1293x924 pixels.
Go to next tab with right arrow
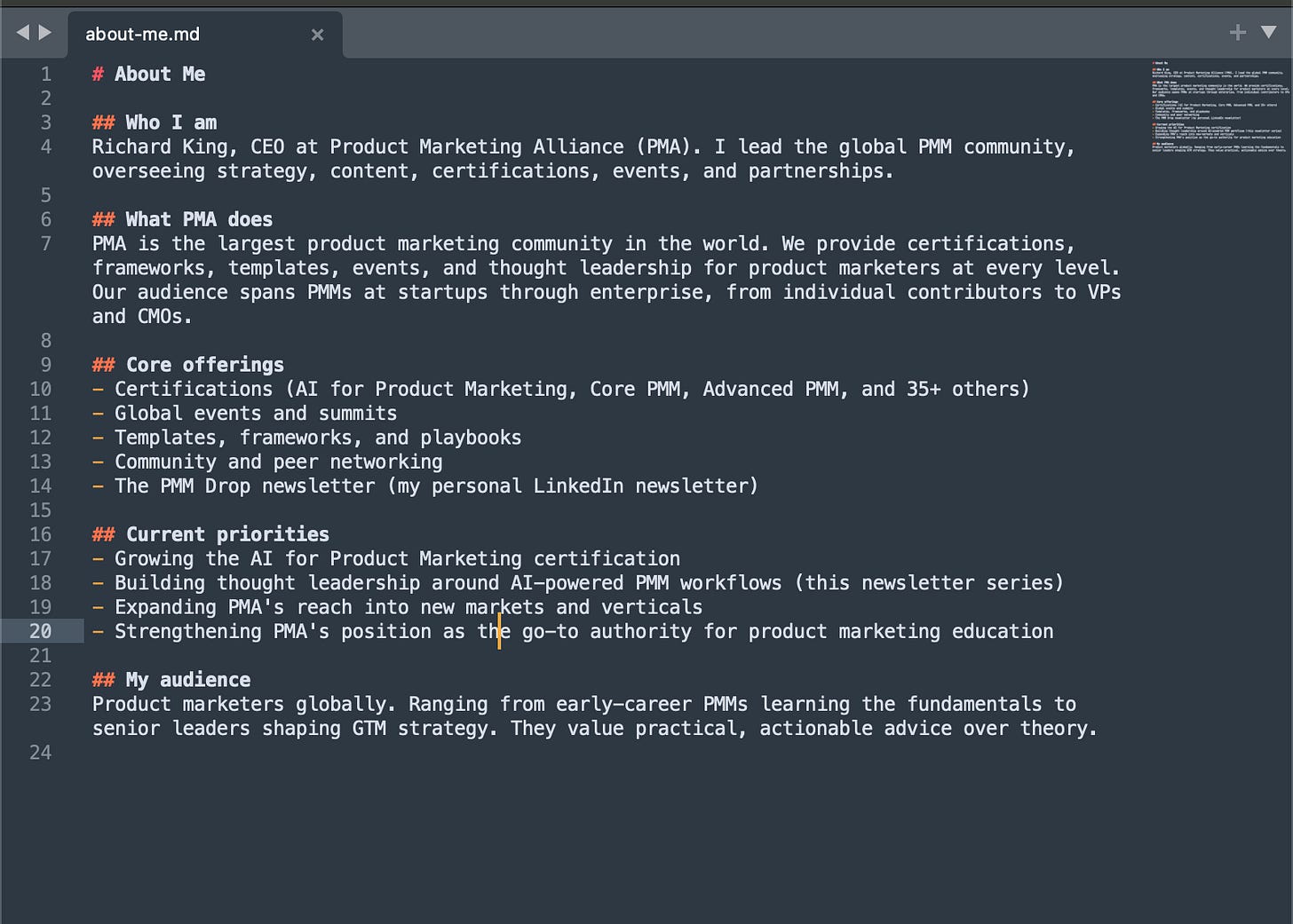coord(44,33)
